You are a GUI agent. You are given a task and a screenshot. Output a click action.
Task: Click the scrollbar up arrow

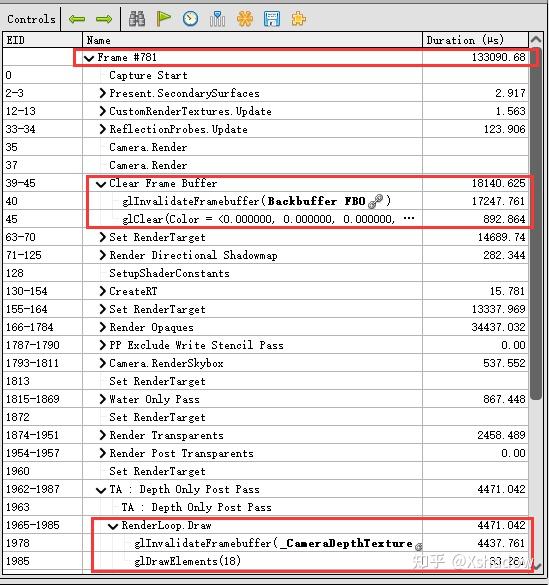click(536, 39)
